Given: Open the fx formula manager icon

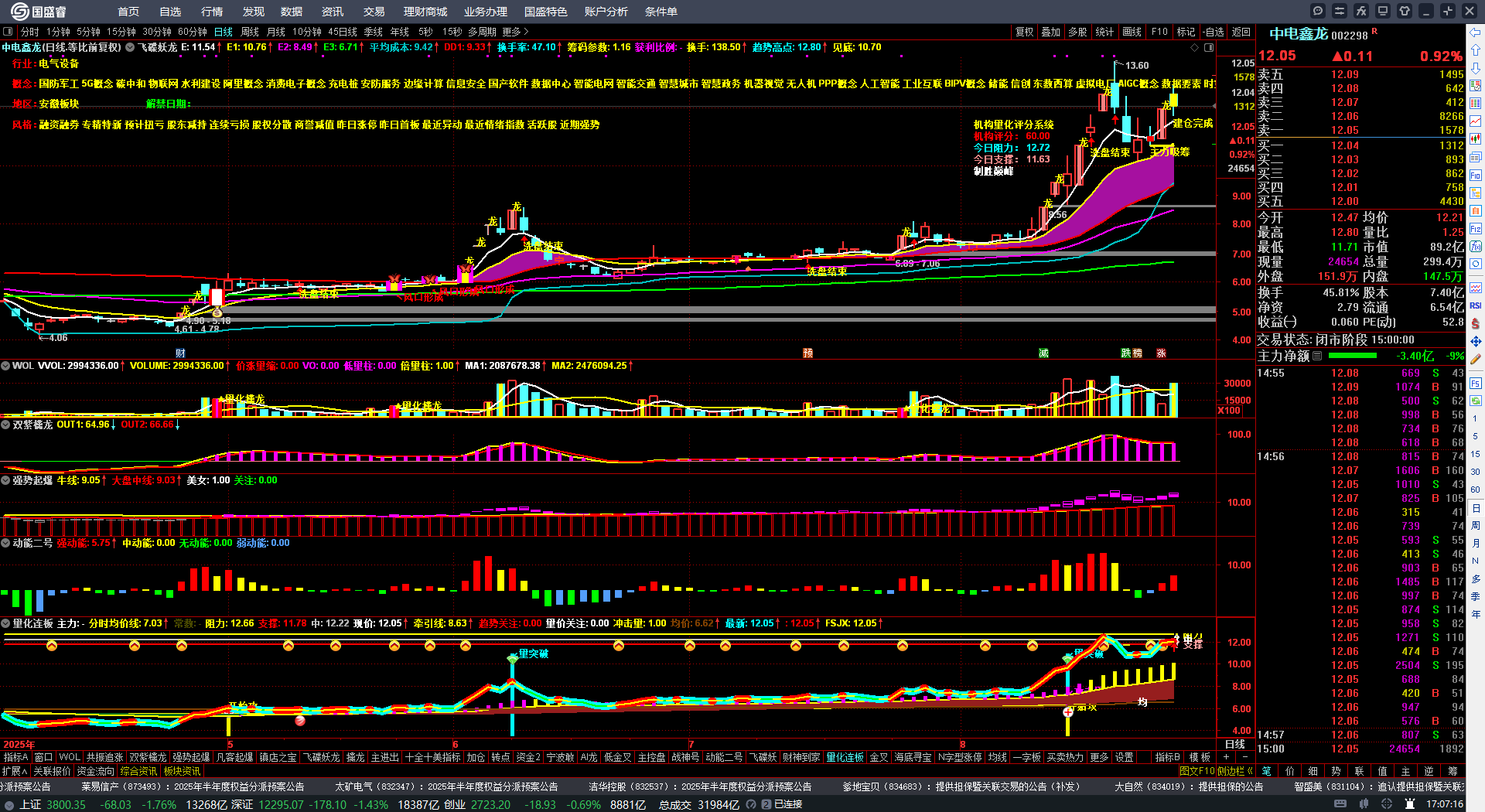Looking at the screenshot, I should pos(1361,11).
